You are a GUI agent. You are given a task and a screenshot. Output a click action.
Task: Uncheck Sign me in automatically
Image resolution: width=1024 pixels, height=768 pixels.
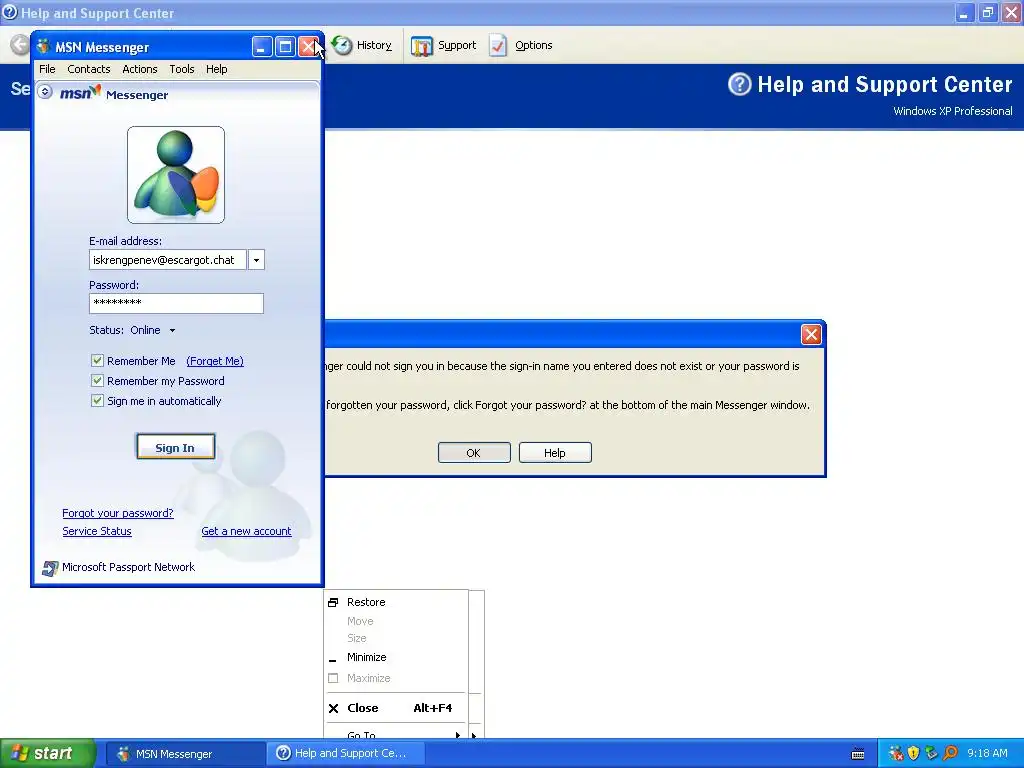pyautogui.click(x=97, y=401)
